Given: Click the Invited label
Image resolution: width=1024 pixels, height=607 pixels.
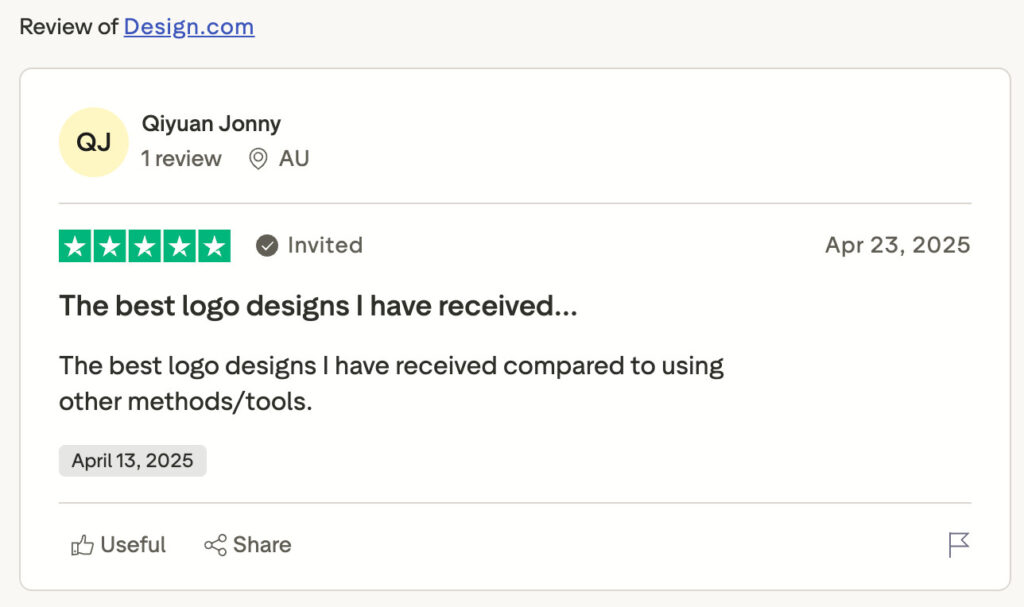Looking at the screenshot, I should (325, 246).
